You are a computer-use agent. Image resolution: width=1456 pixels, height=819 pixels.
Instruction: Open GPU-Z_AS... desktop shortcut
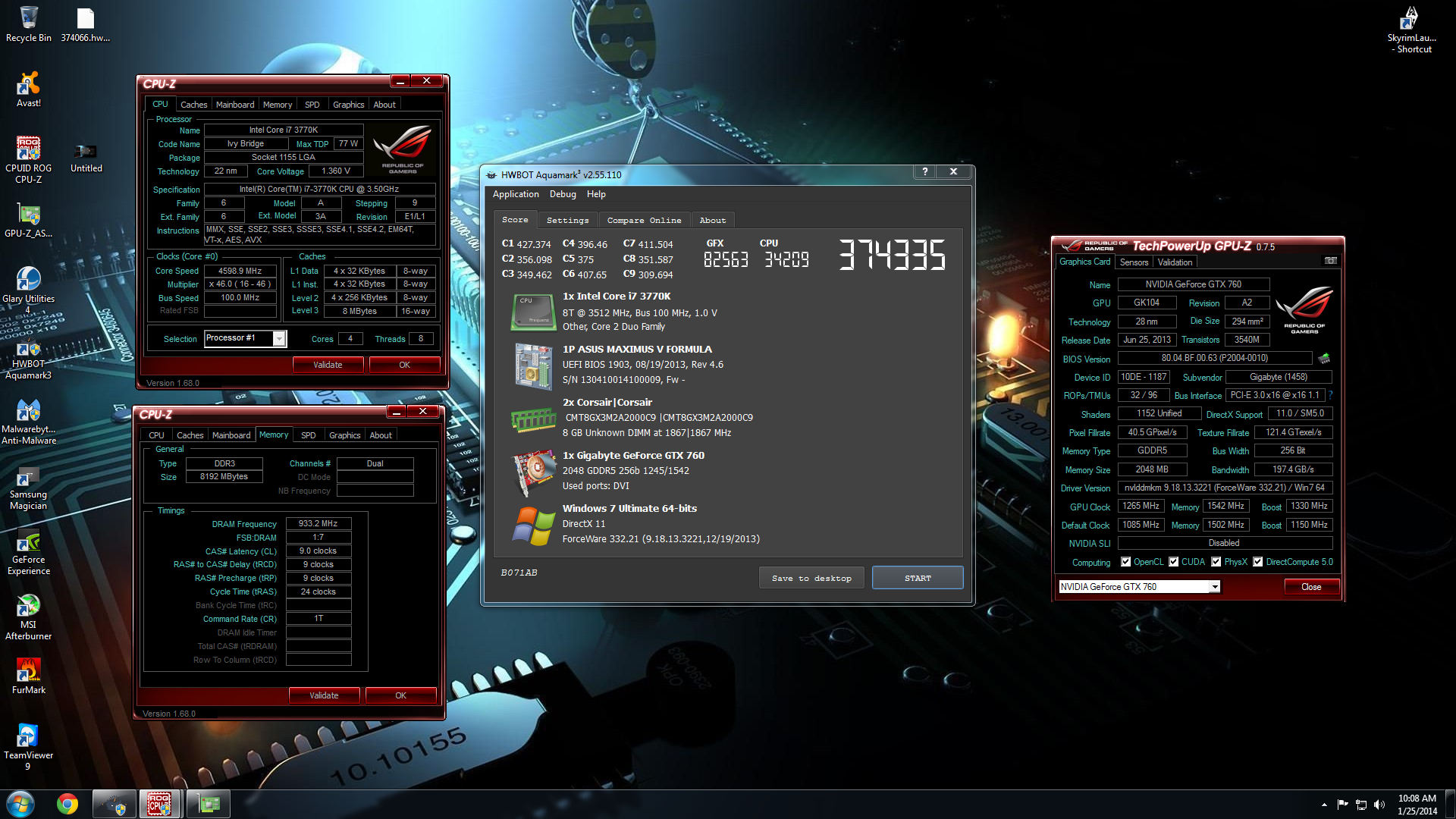(28, 221)
